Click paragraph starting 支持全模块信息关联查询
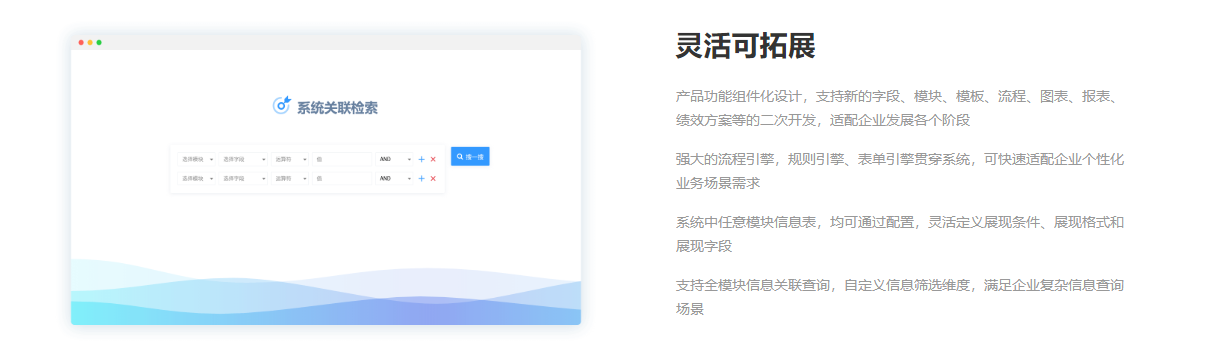 point(900,296)
